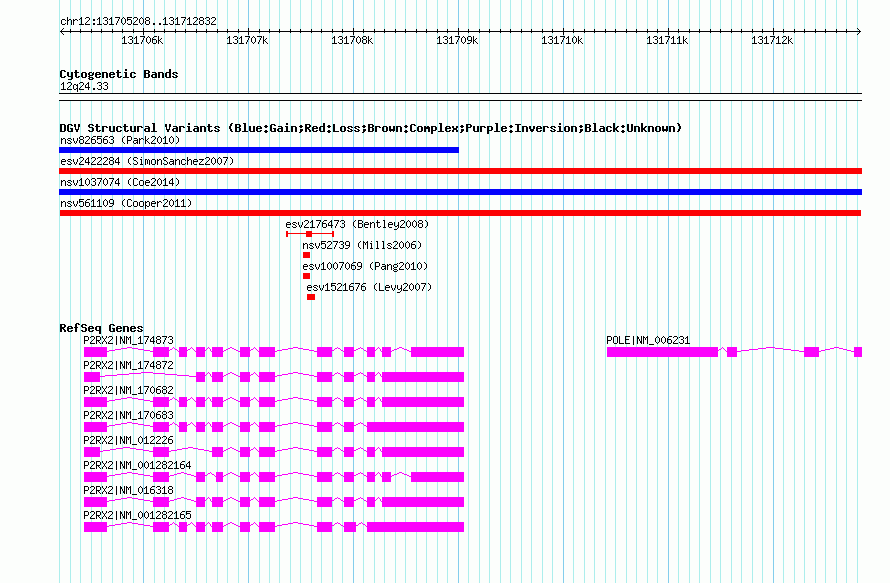Select the nsv561109 (Cooper2011) red variant bar
The height and width of the screenshot is (583, 890).
point(460,213)
